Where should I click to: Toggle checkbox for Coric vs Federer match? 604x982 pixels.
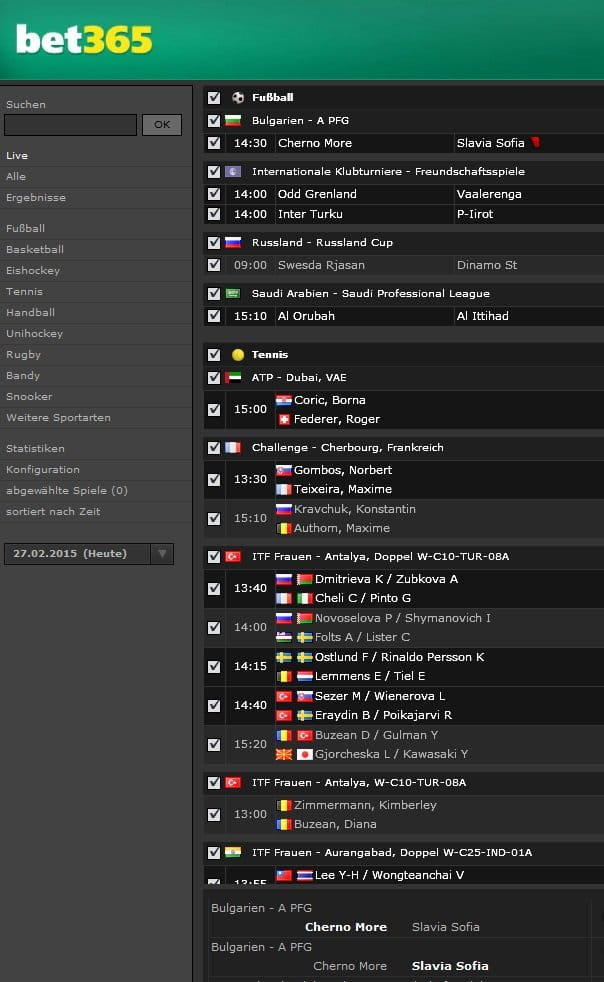pos(214,410)
